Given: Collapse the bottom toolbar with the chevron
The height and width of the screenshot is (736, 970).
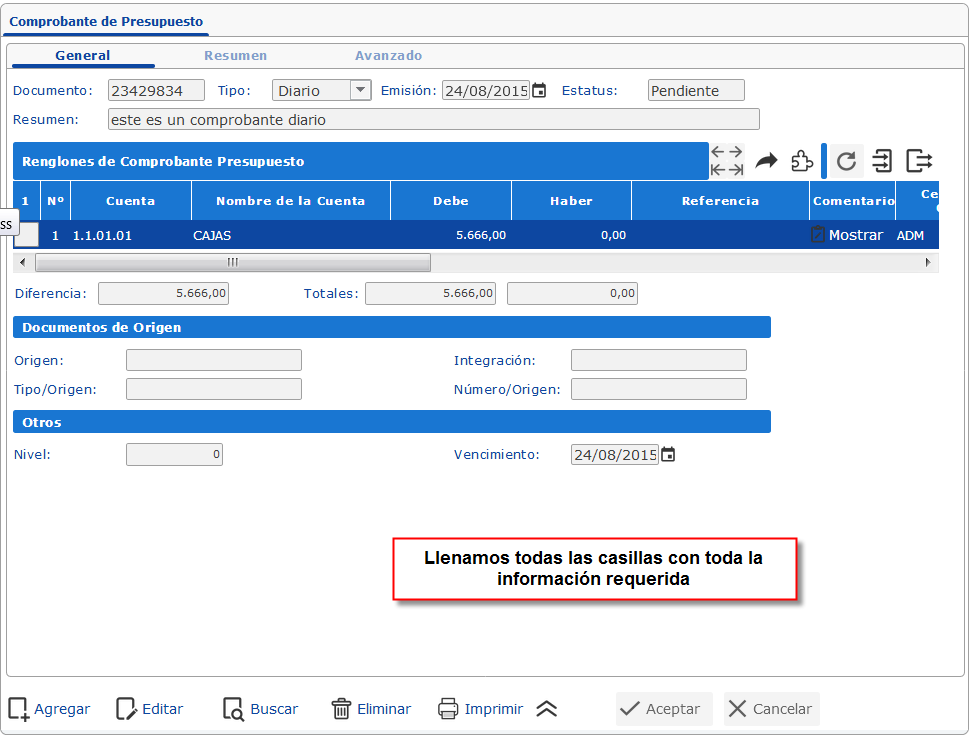Looking at the screenshot, I should (x=546, y=708).
